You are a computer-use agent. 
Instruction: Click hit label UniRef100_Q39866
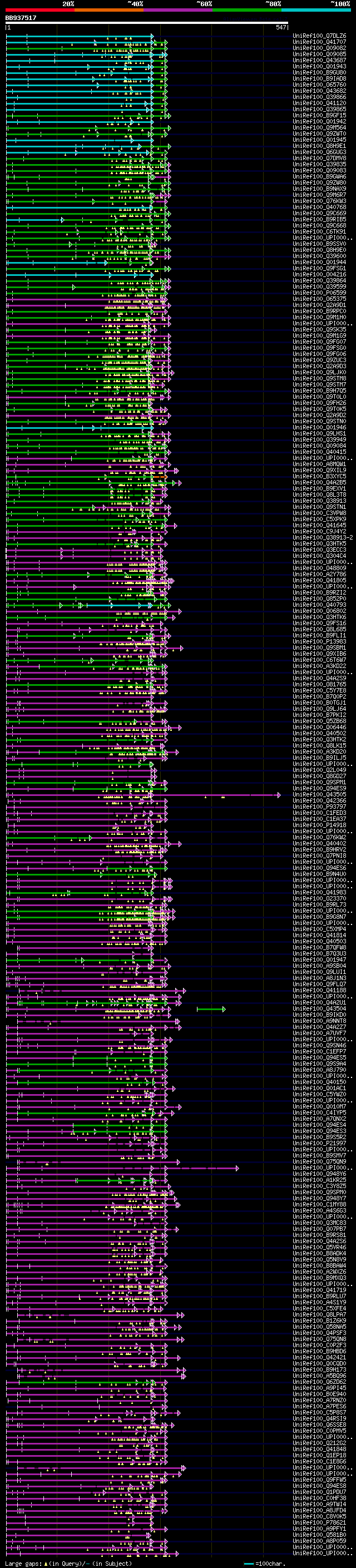point(319,97)
